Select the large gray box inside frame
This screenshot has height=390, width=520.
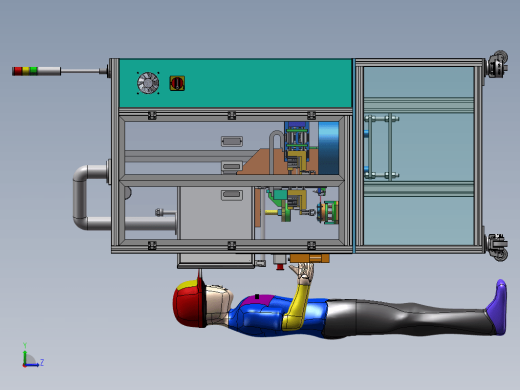[216, 213]
